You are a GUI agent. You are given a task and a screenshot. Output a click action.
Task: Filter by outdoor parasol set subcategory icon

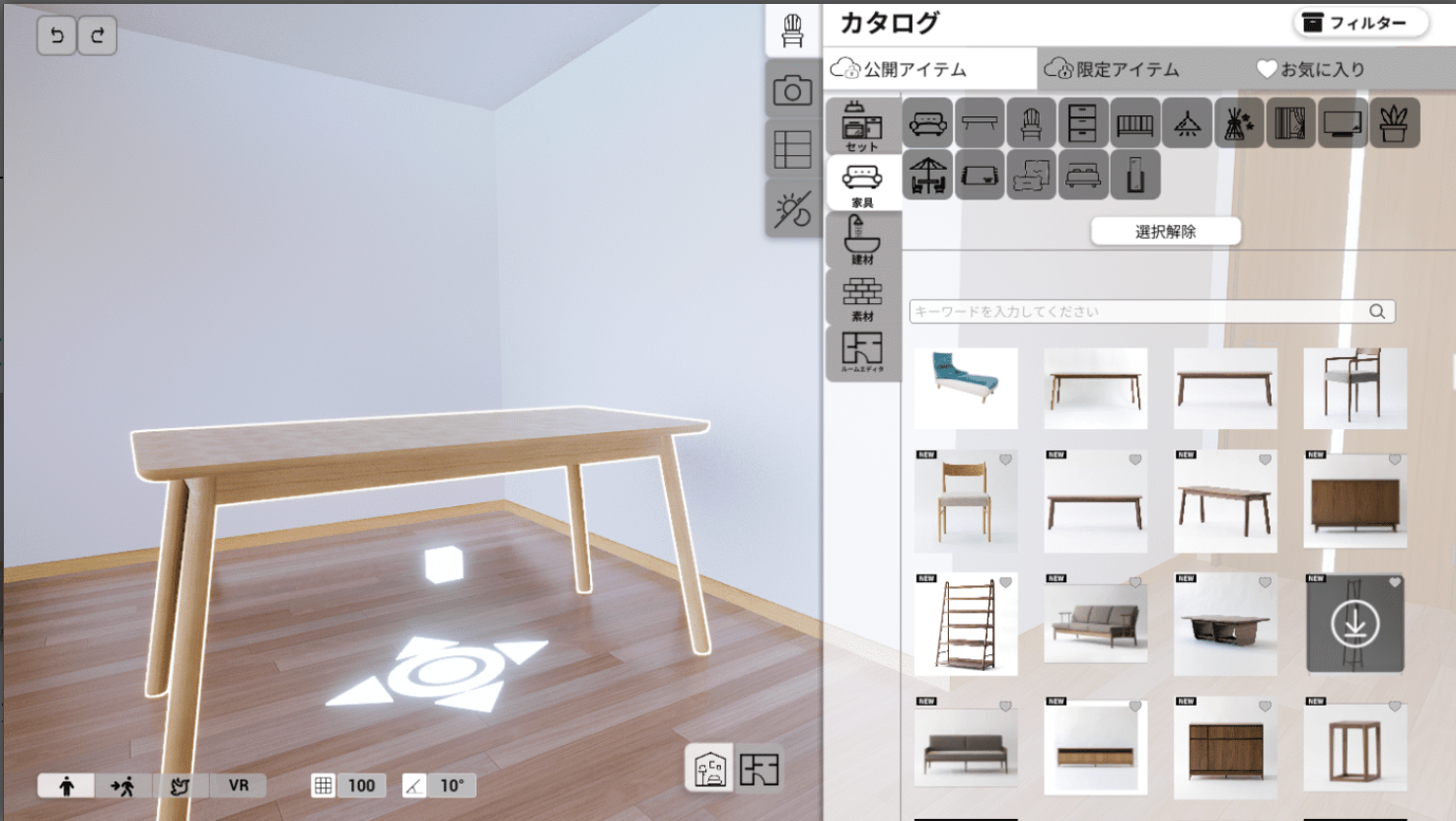[x=927, y=176]
